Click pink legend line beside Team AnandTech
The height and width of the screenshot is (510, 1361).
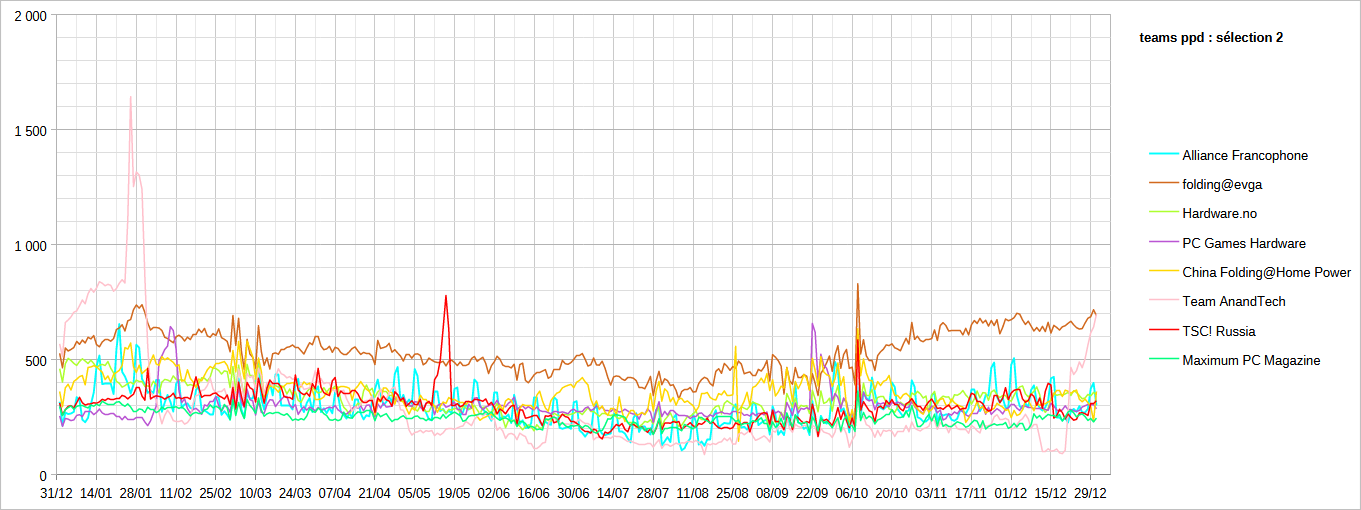tap(1162, 301)
